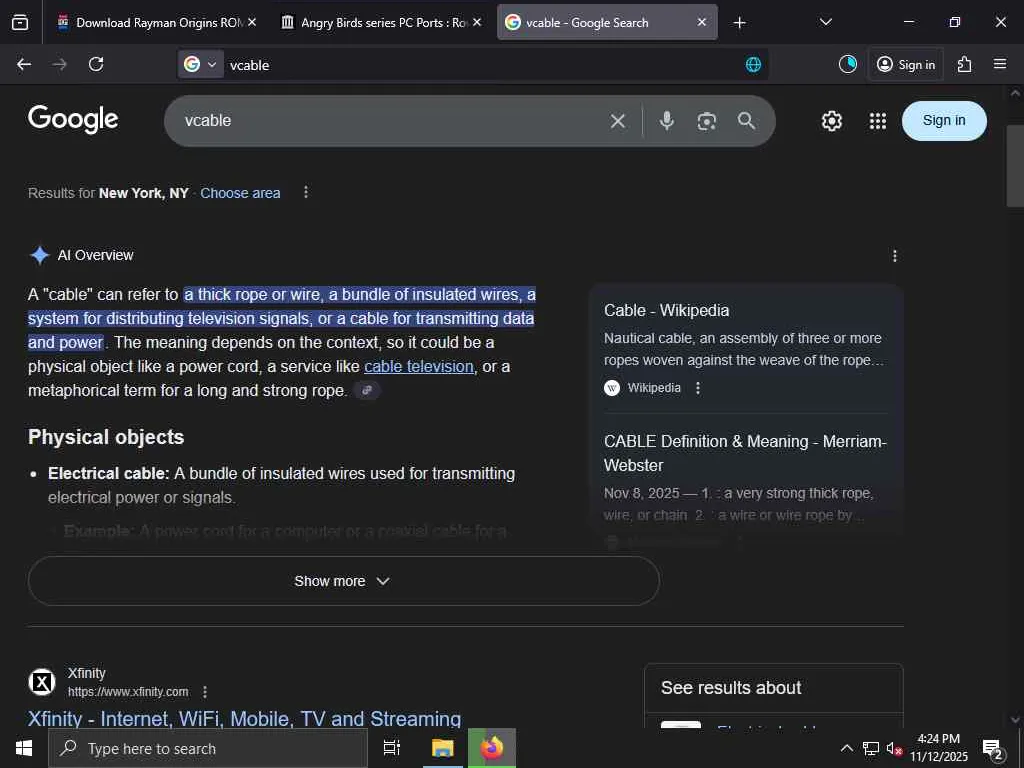Open Cable - Wikipedia source card
The image size is (1024, 768).
click(x=666, y=310)
